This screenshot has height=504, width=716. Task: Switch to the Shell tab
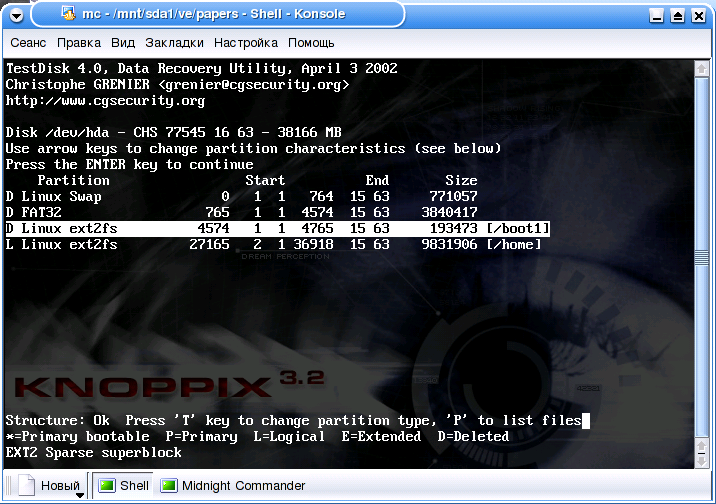click(124, 485)
